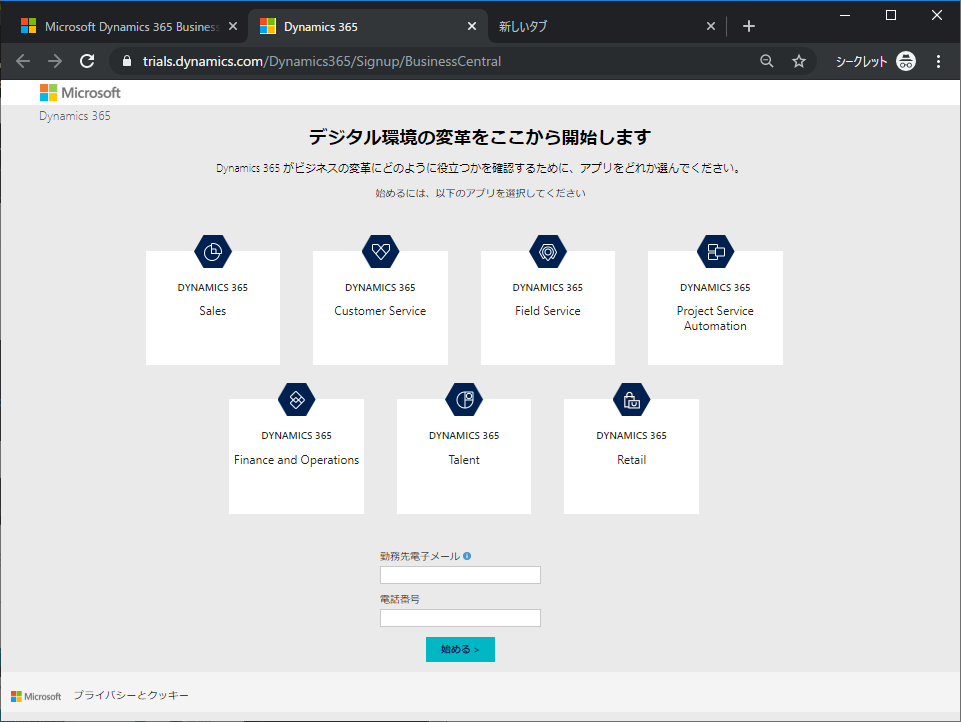961x722 pixels.
Task: Select the Dynamics 365 tab
Action: (x=368, y=26)
